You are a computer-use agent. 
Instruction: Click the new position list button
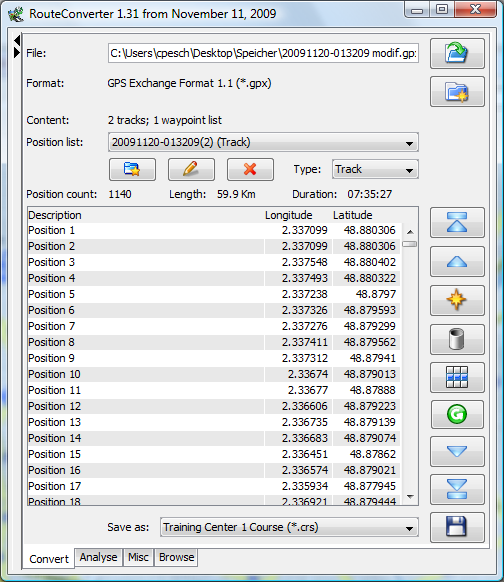(132, 170)
